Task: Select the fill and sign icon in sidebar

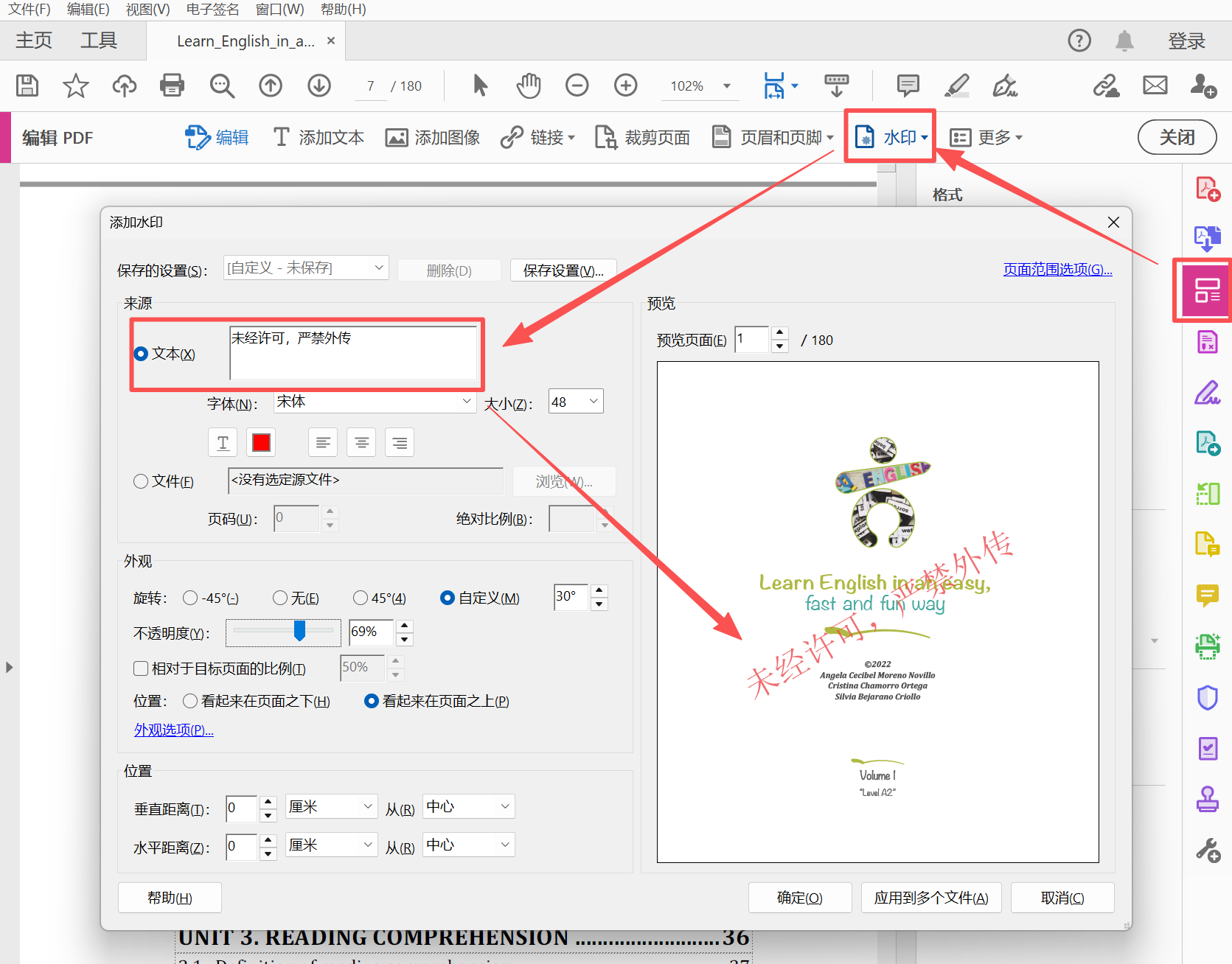Action: [x=1207, y=392]
